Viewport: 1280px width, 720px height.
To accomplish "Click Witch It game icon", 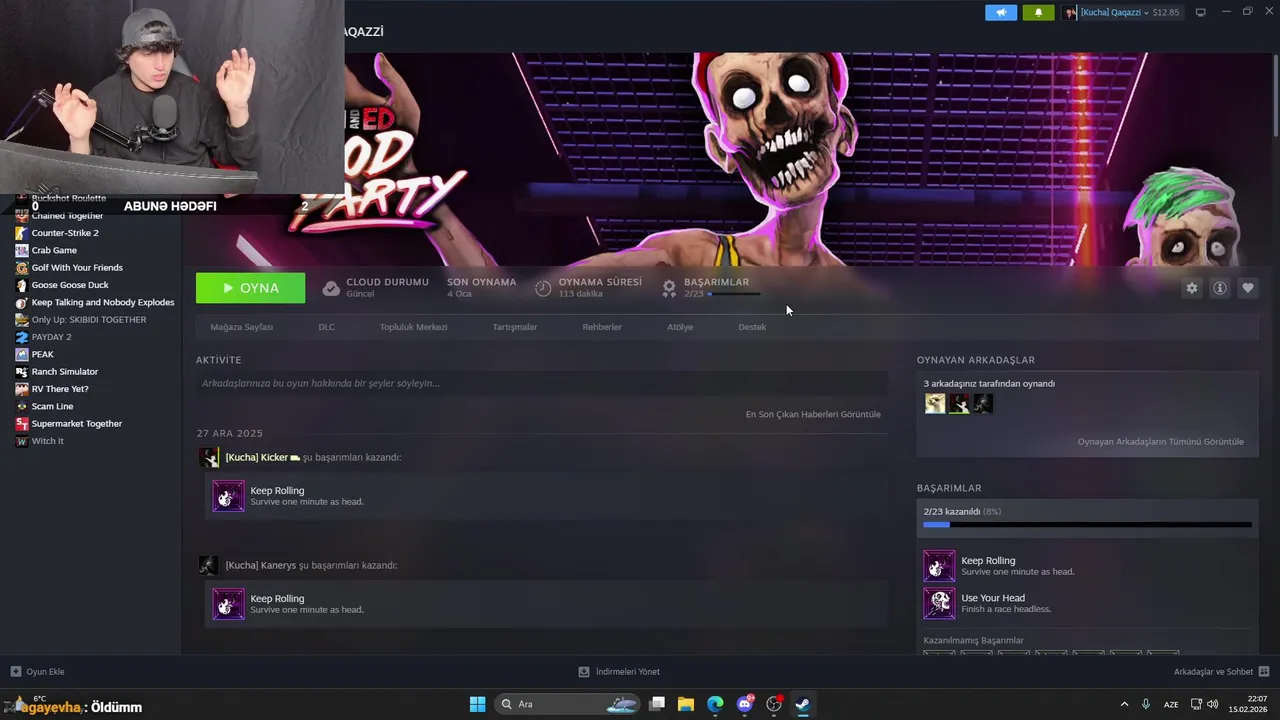I will tap(22, 441).
